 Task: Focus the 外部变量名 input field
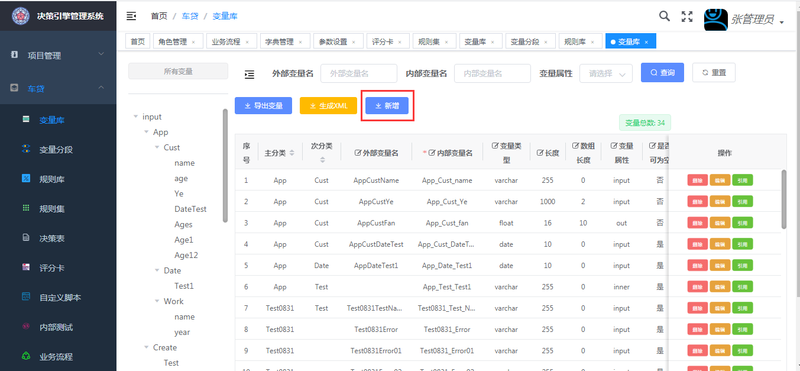[359, 73]
